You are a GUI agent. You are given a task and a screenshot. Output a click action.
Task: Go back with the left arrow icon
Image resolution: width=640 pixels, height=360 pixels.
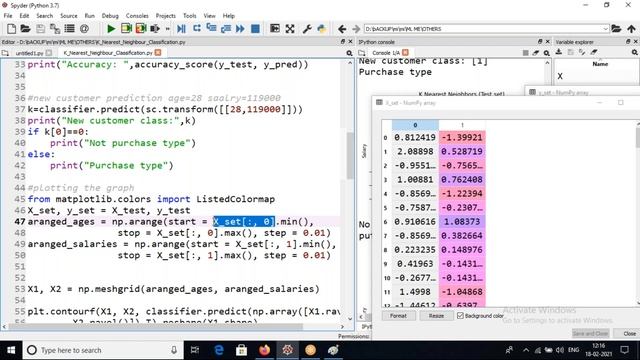point(342,29)
